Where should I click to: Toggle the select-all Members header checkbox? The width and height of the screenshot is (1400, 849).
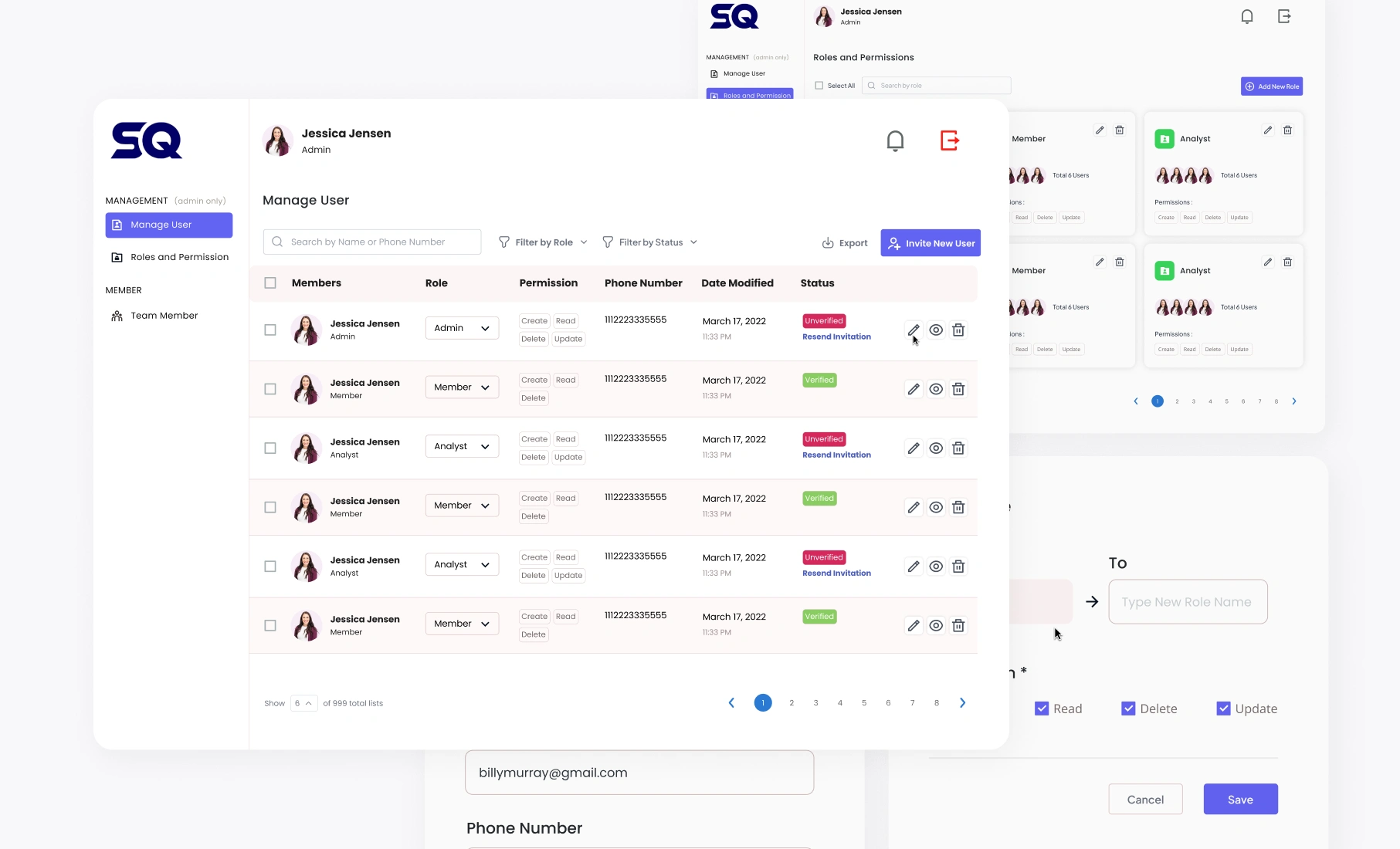(270, 282)
